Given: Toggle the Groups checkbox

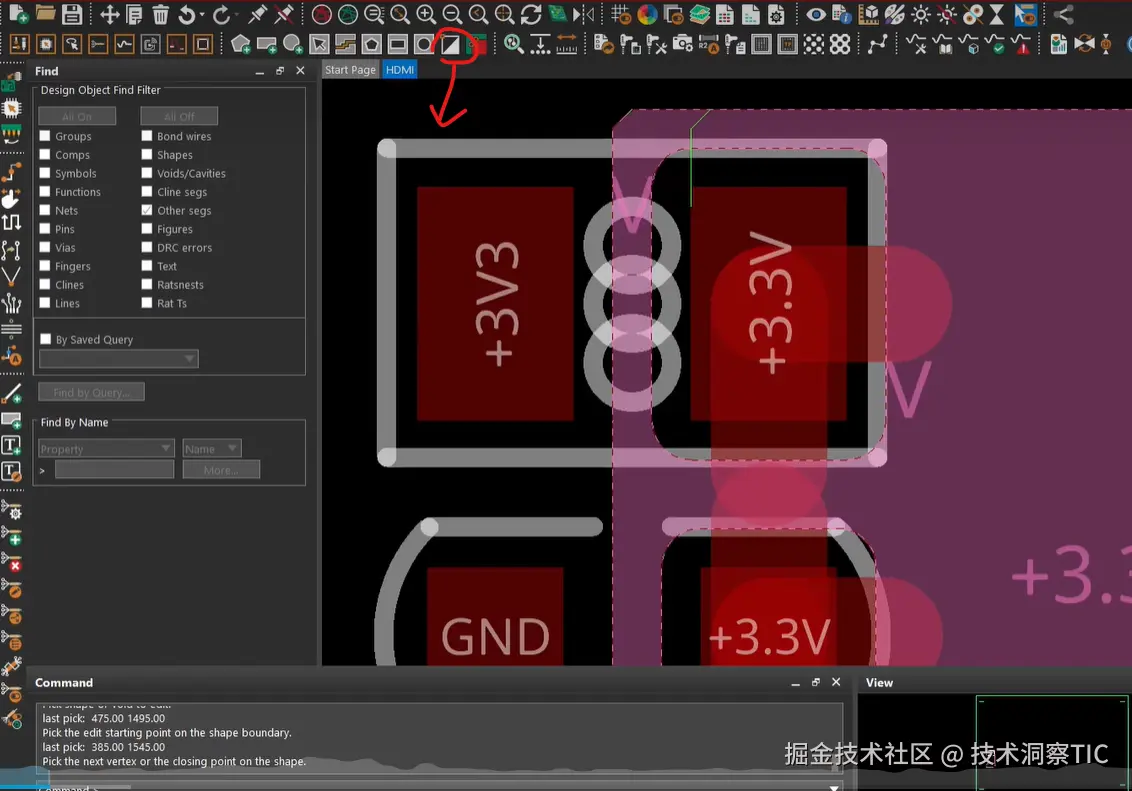Looking at the screenshot, I should 45,136.
